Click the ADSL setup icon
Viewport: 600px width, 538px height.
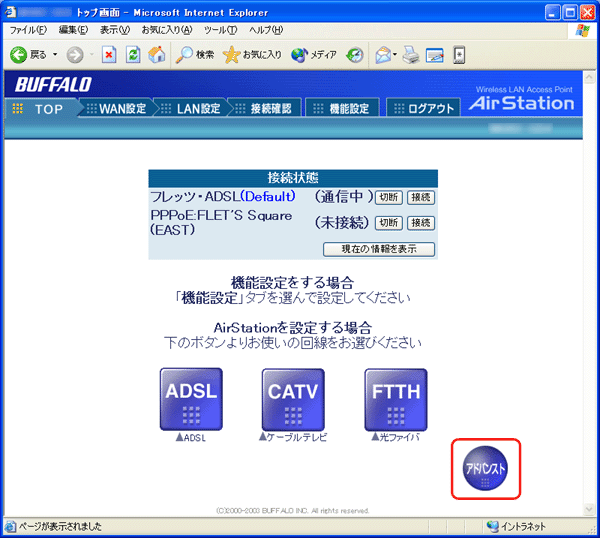click(191, 399)
